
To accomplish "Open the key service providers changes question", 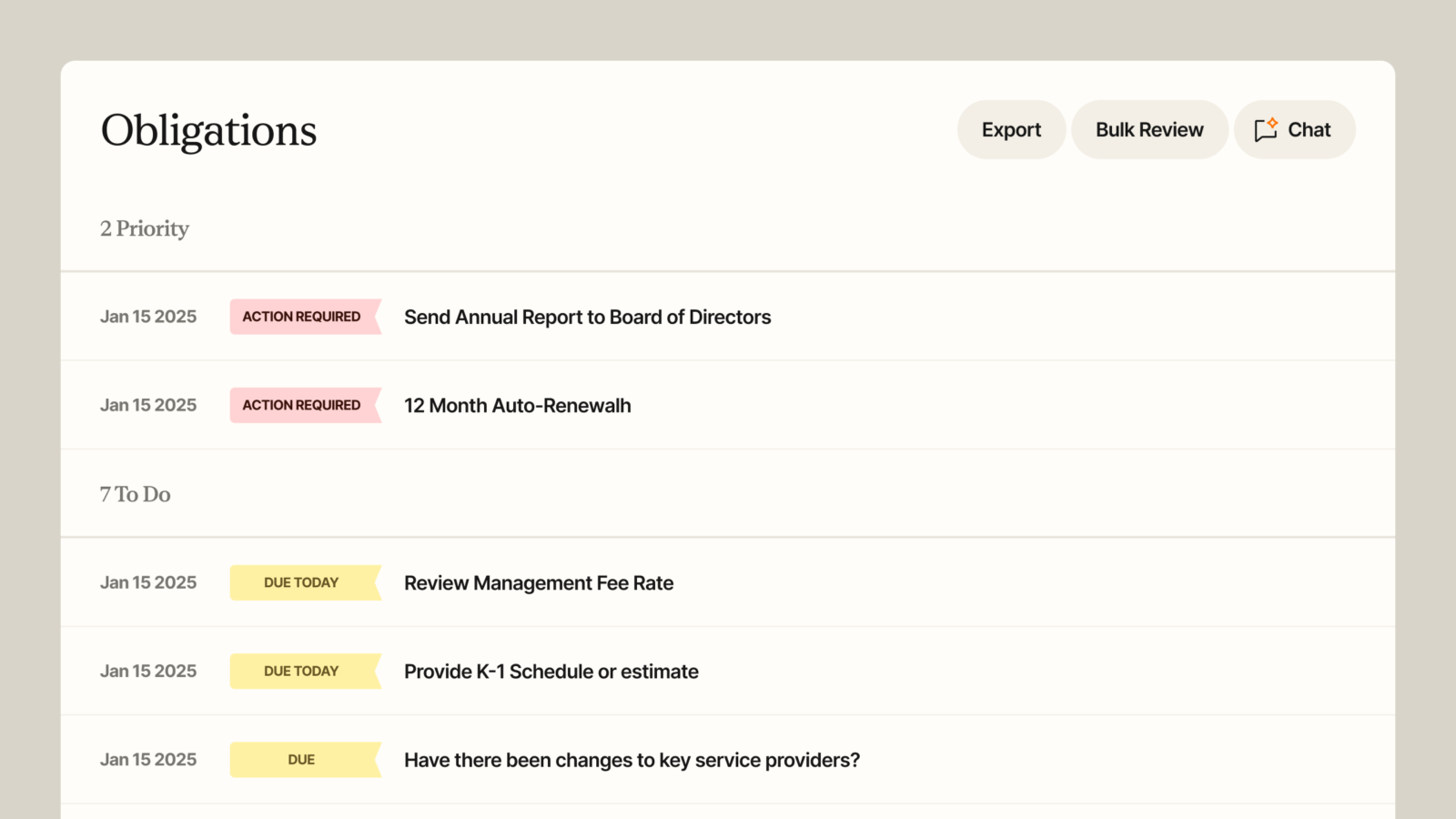I will point(632,760).
